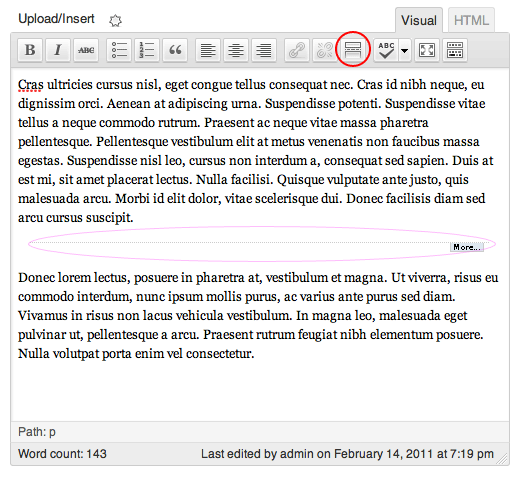Click the Upload/Insert label
The width and height of the screenshot is (520, 480).
tap(56, 19)
